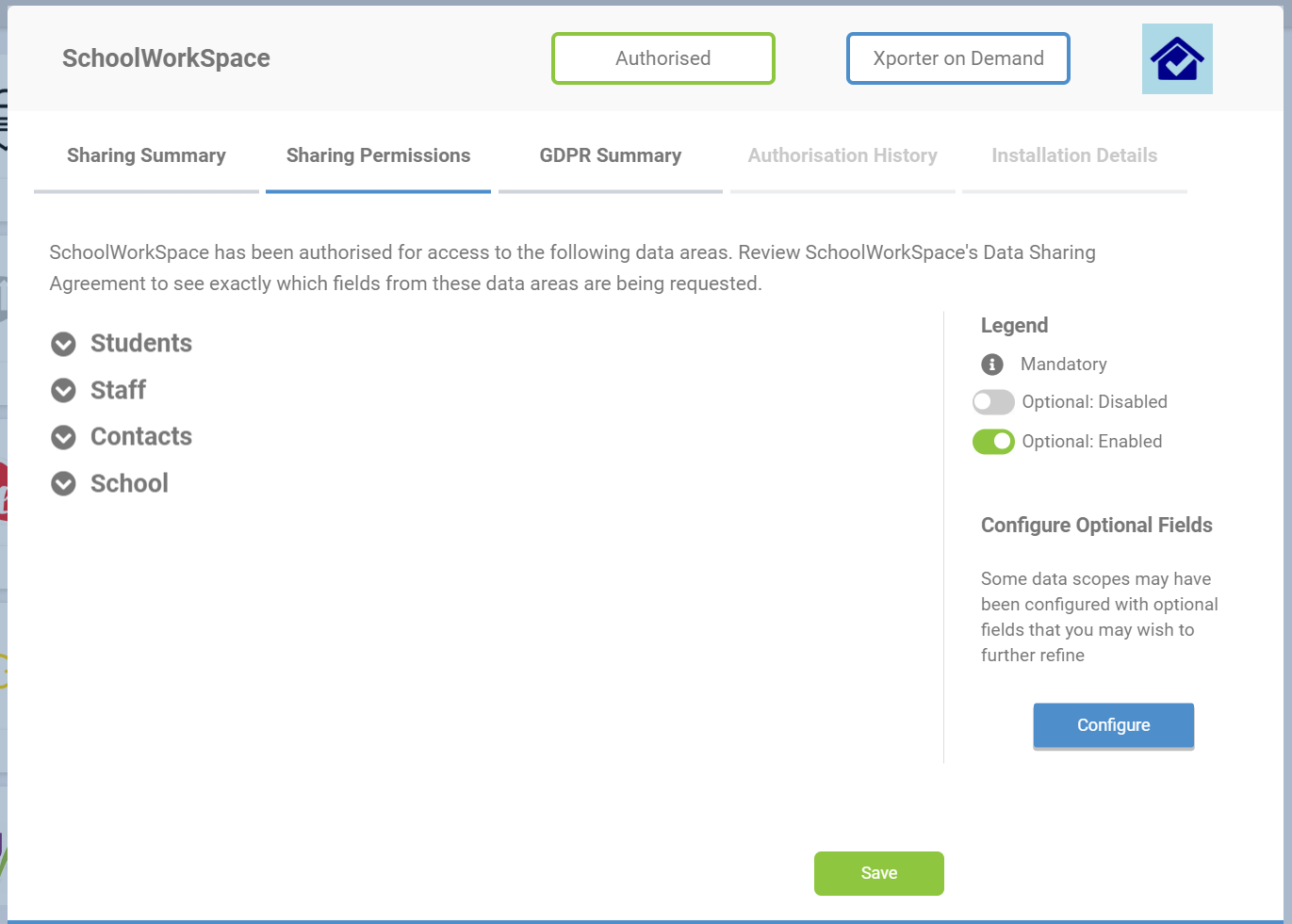Toggle the Optional: Enabled green switch
Viewport: 1292px width, 924px height.
pos(993,442)
